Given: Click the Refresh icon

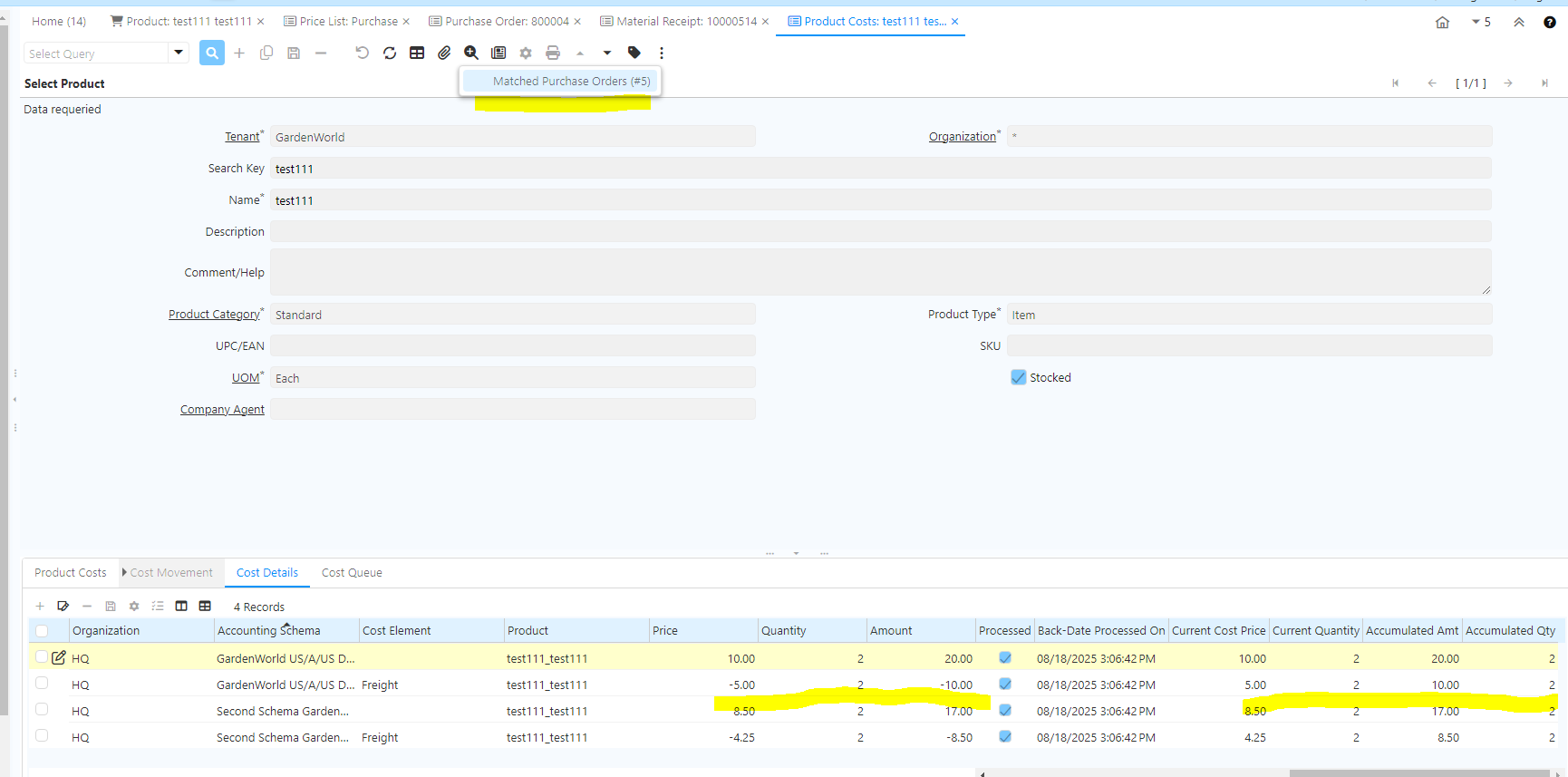Looking at the screenshot, I should tap(390, 53).
